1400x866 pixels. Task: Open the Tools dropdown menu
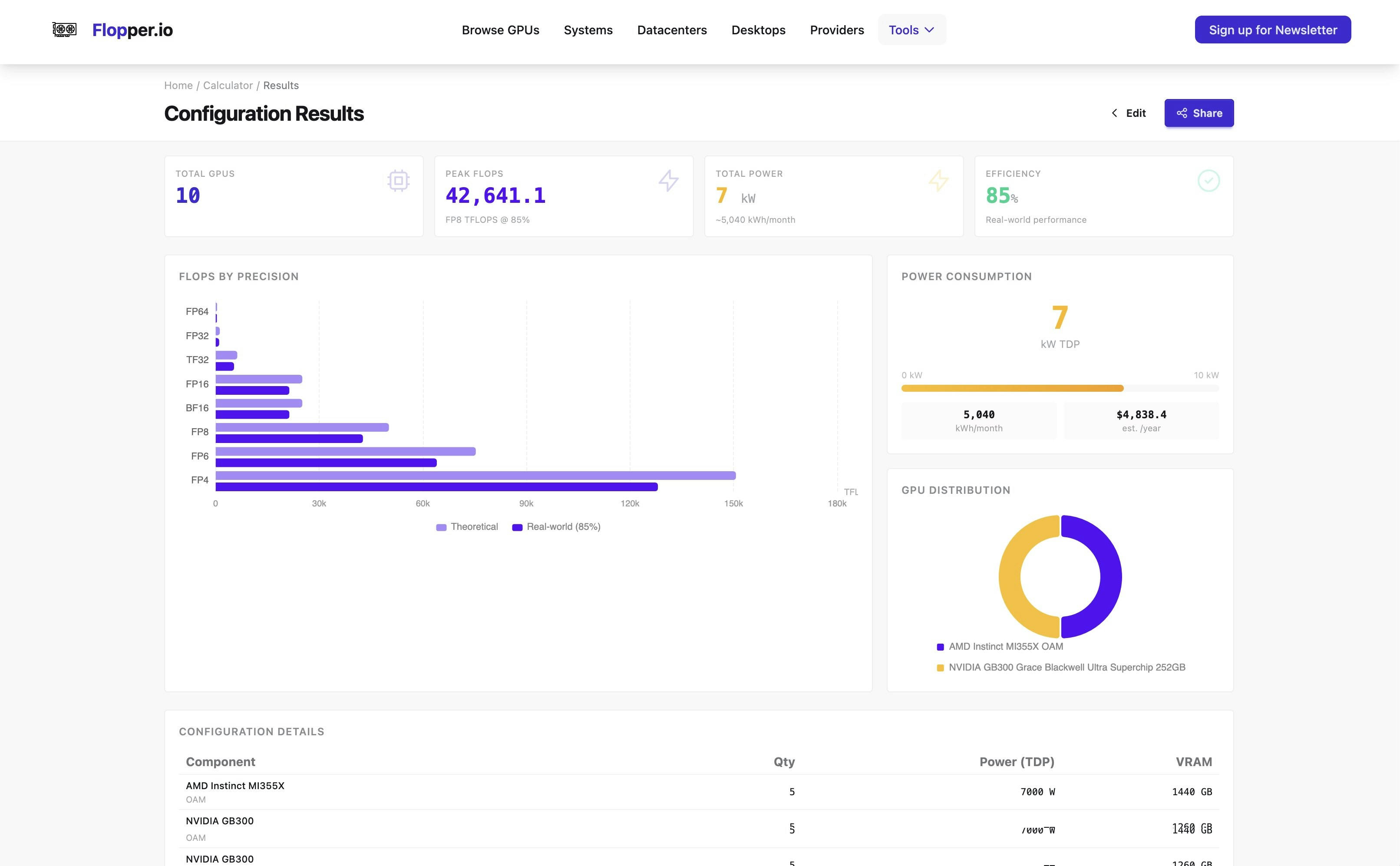pyautogui.click(x=911, y=30)
